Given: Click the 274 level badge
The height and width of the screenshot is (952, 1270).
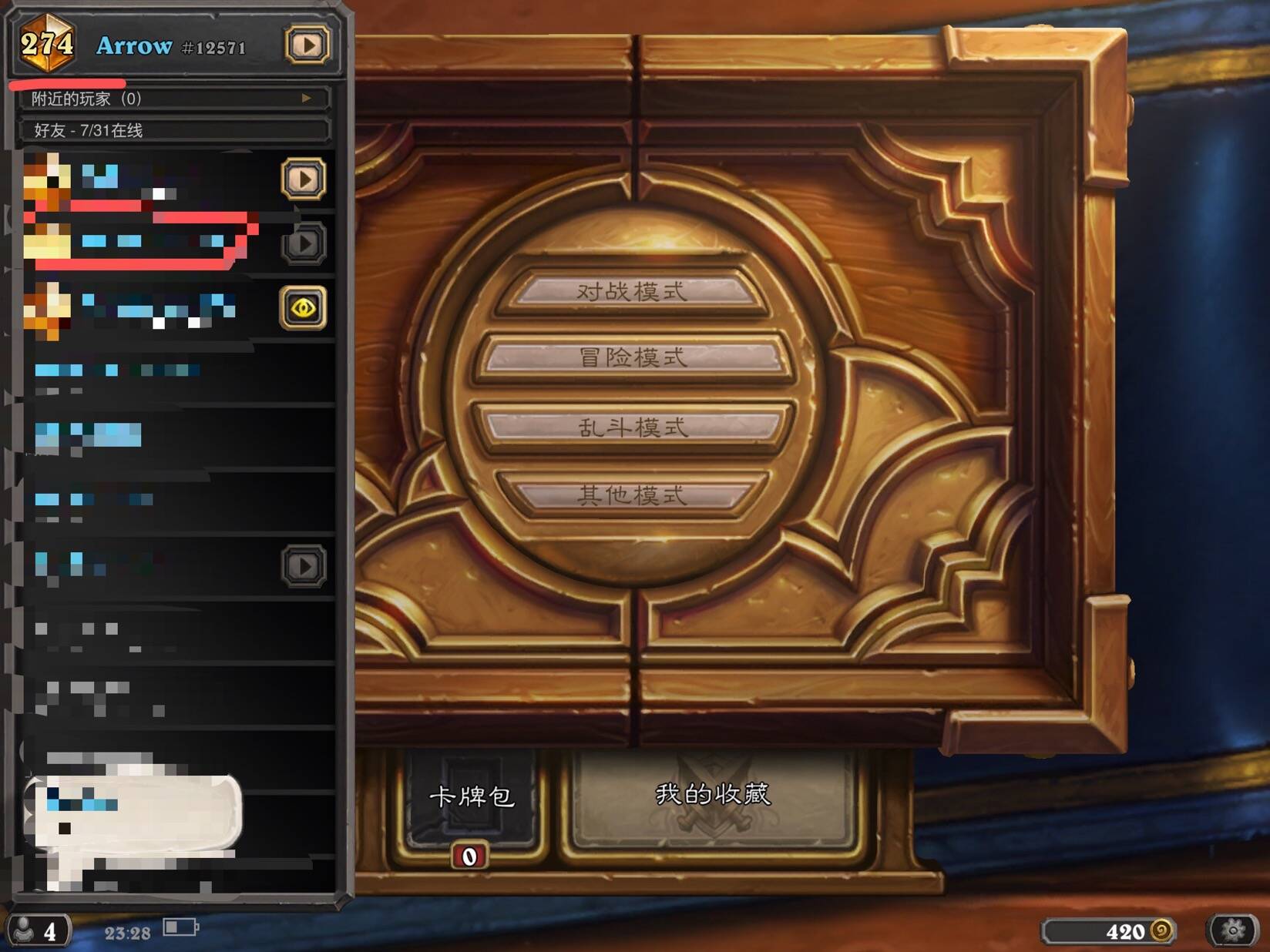Looking at the screenshot, I should coord(47,44).
